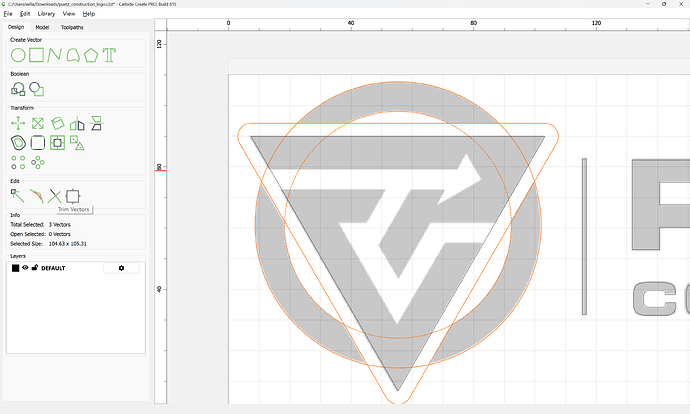Click the 'Open Selected: 0 Vectors' info text
The width and height of the screenshot is (690, 414).
point(40,234)
